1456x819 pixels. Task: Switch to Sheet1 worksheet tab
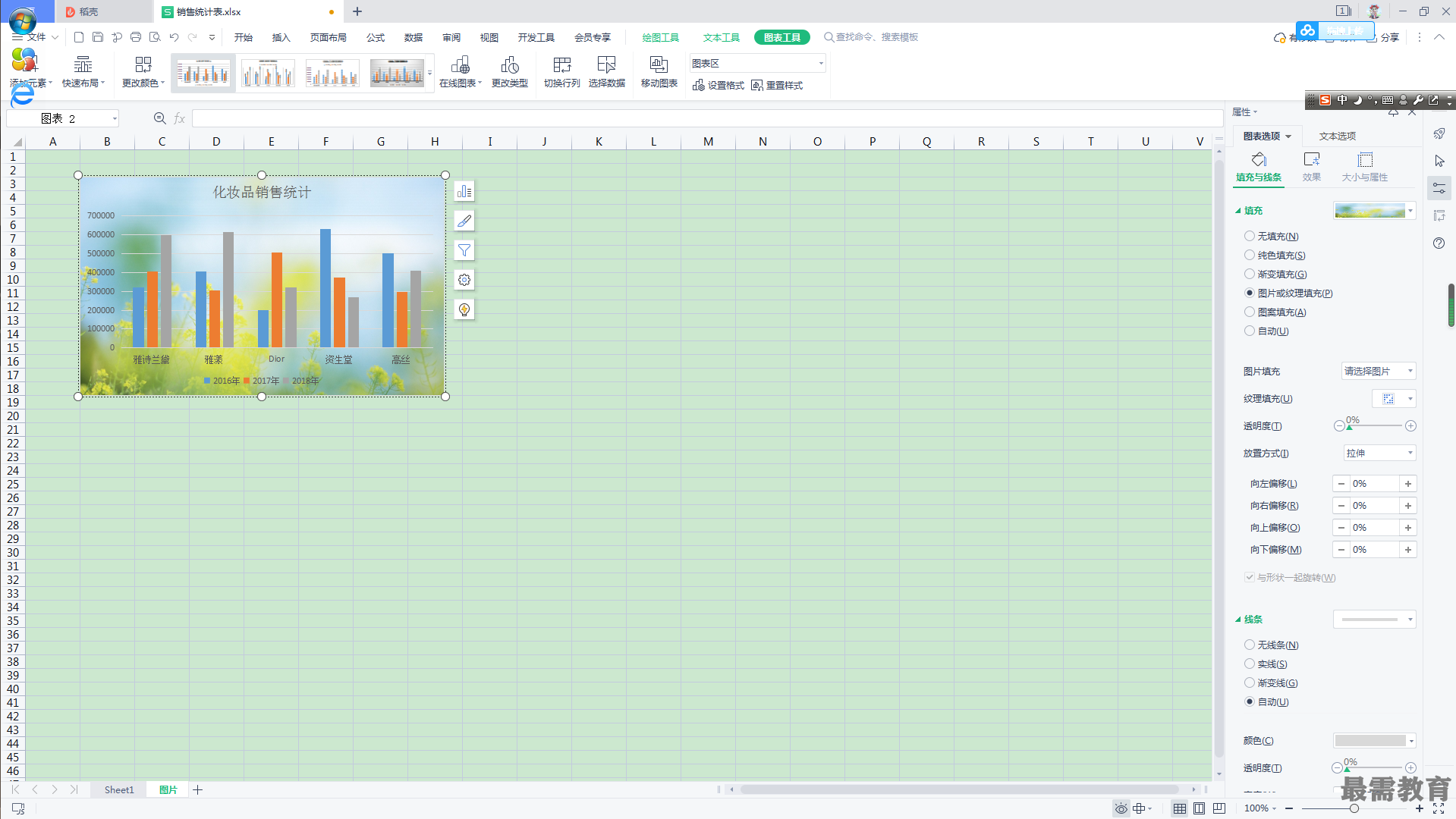point(119,790)
